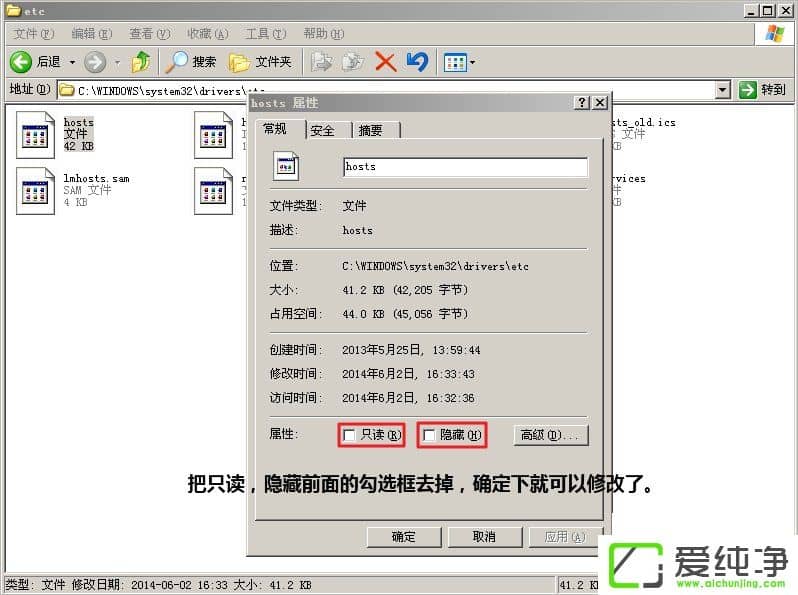Open 搜索 search in toolbar

tap(191, 62)
